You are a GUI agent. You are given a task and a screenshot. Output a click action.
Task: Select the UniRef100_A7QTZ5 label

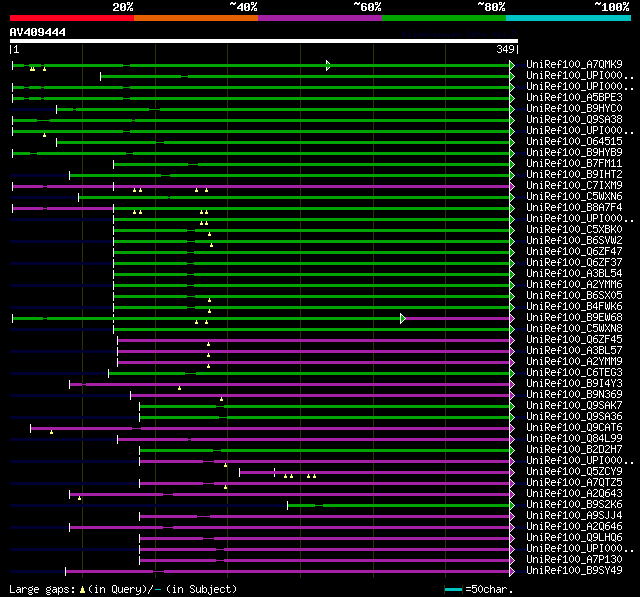tap(574, 483)
